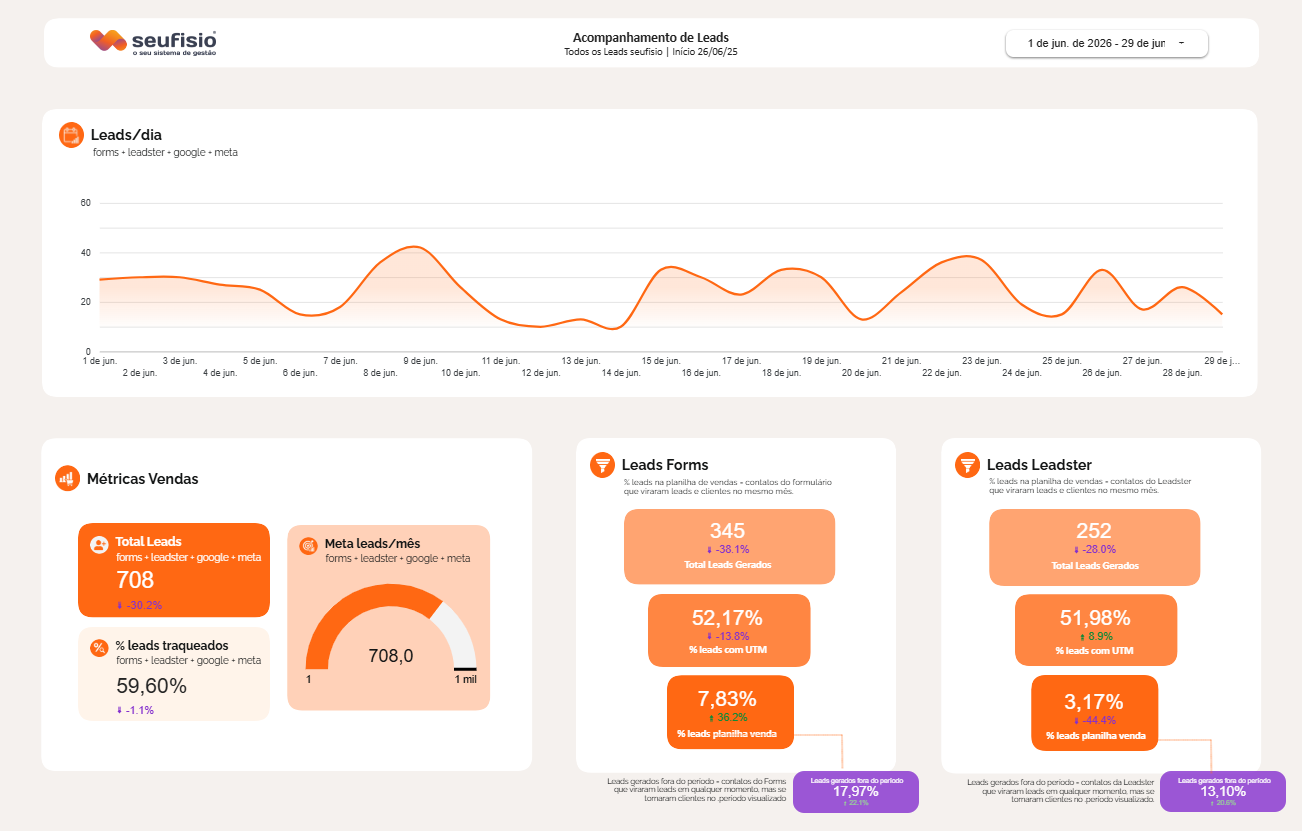Select the Total Leads value 708
Image resolution: width=1302 pixels, height=831 pixels.
pos(135,580)
